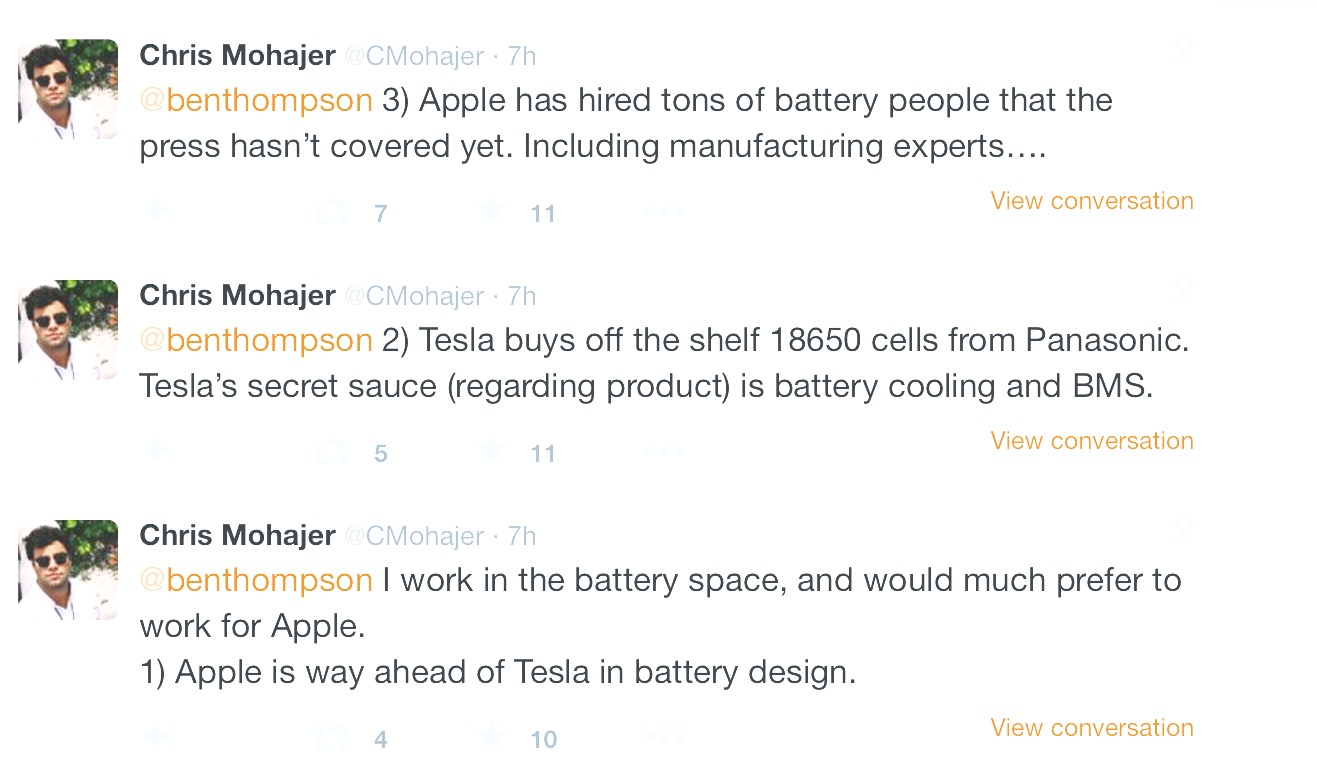The height and width of the screenshot is (759, 1317).
Task: Click Chris Mohajer's name on the second tweet
Action: [x=237, y=296]
